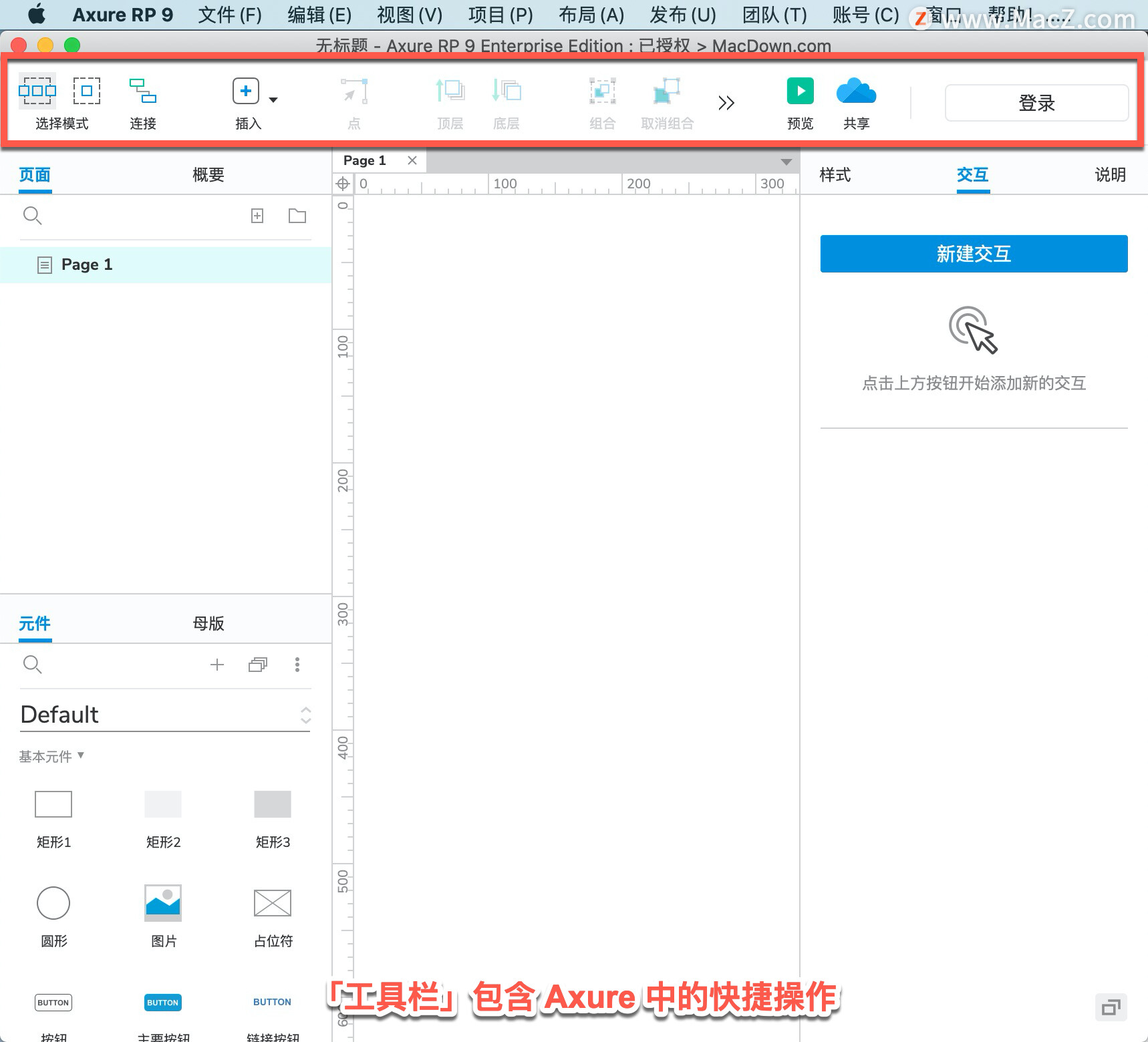Open the Arrange (布局) menu
This screenshot has height=1042, width=1148.
point(591,15)
